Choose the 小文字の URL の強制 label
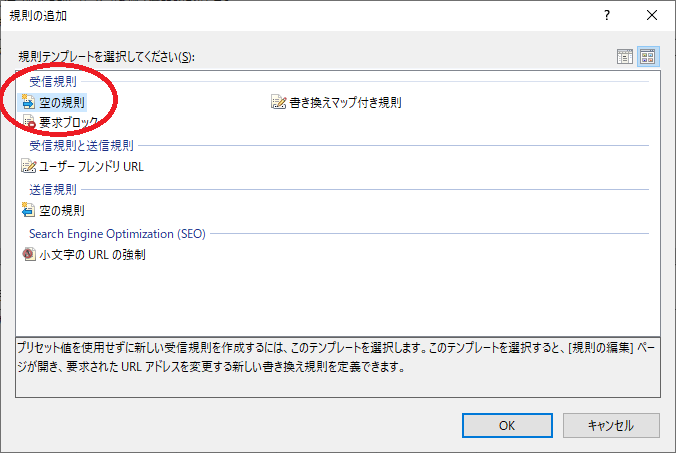 92,254
